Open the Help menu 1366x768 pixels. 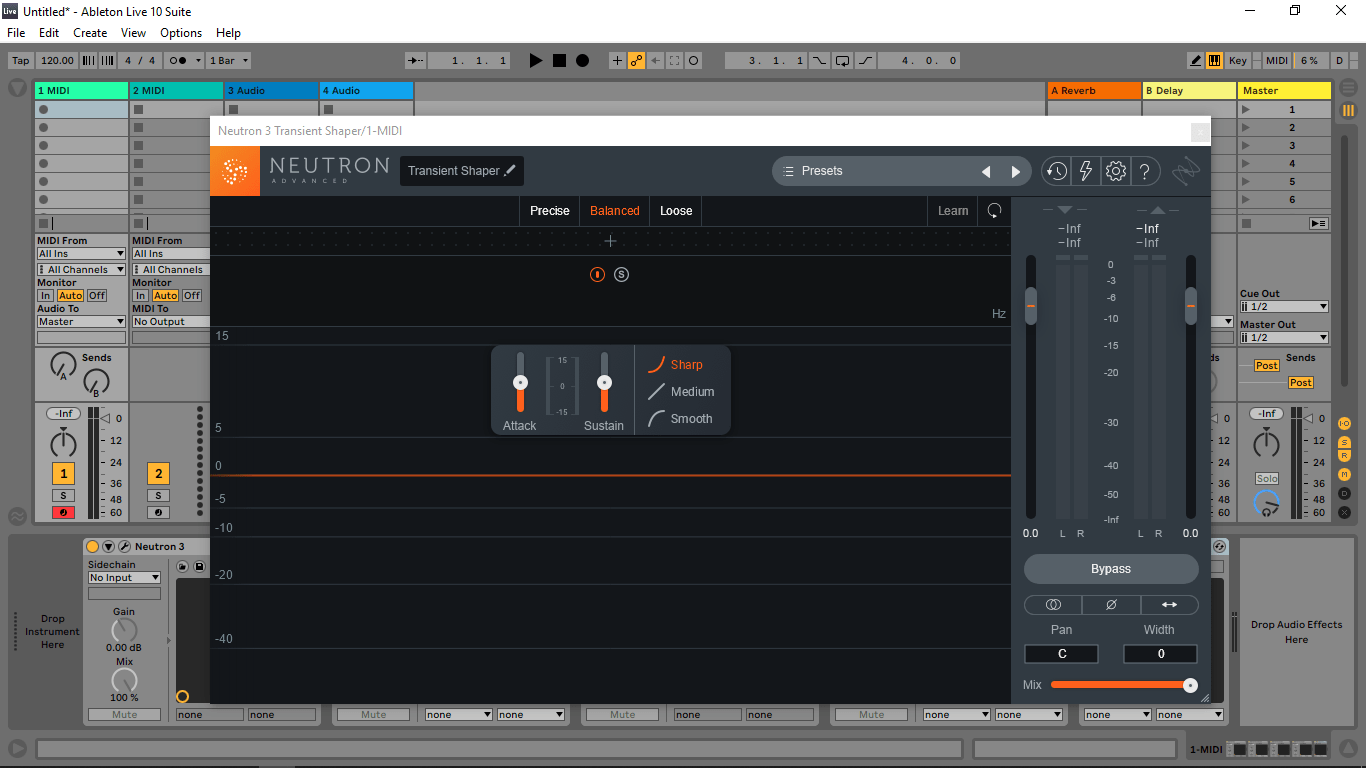[x=228, y=33]
